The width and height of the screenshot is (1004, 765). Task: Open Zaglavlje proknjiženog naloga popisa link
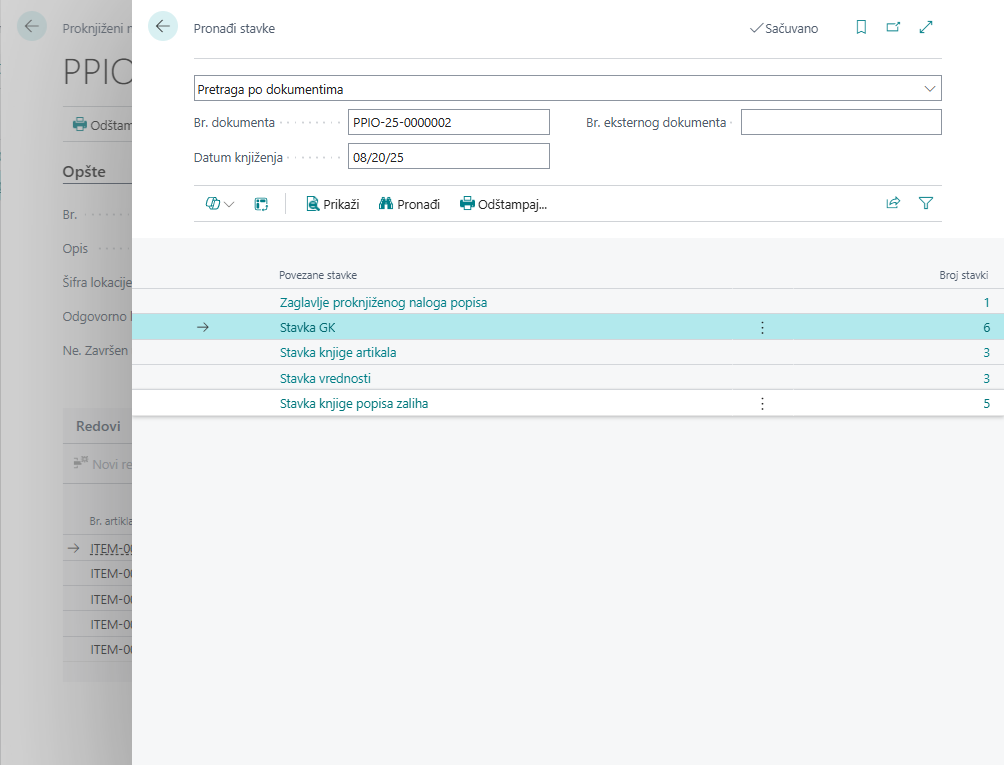point(383,302)
